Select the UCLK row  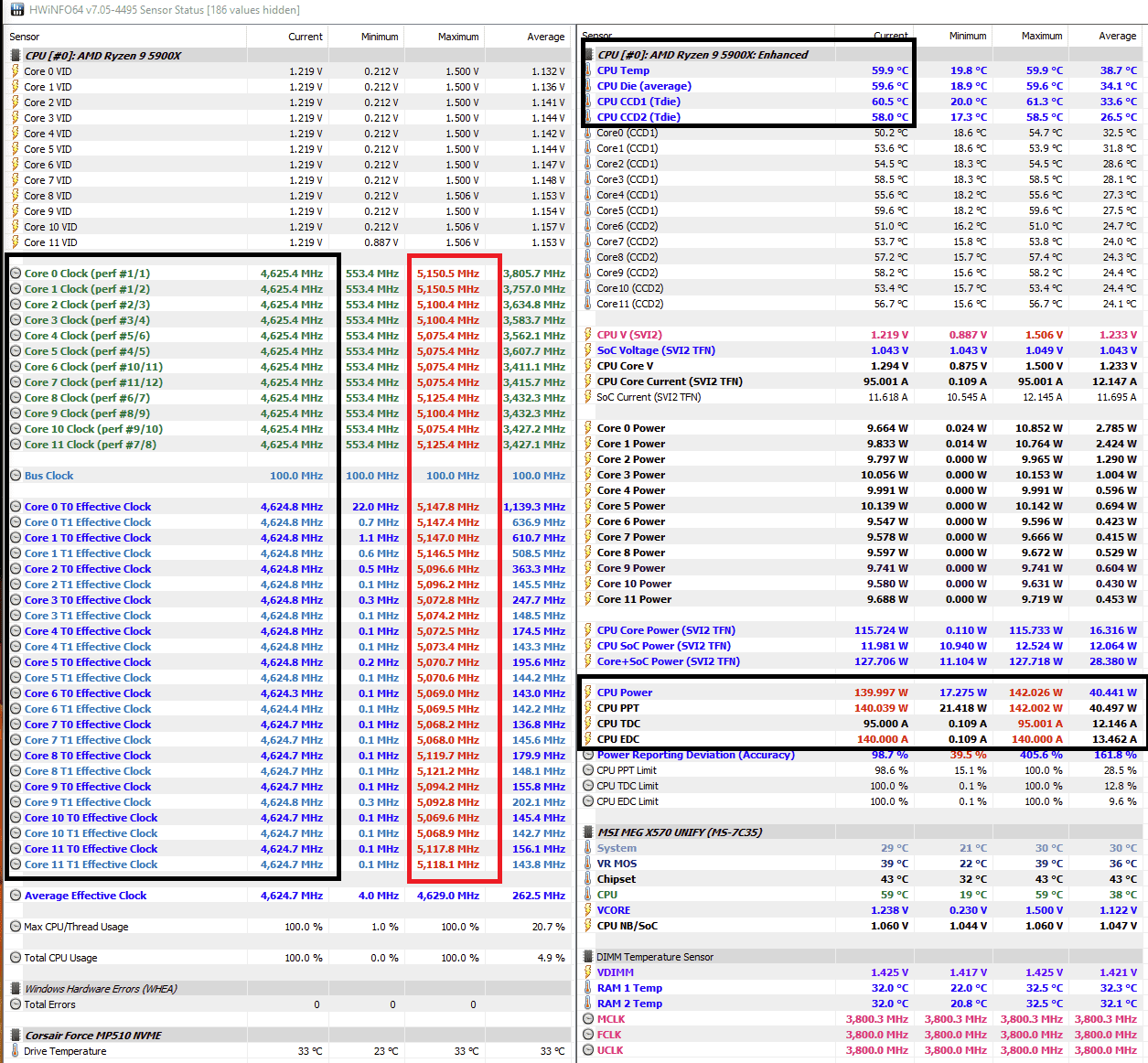863,1050
